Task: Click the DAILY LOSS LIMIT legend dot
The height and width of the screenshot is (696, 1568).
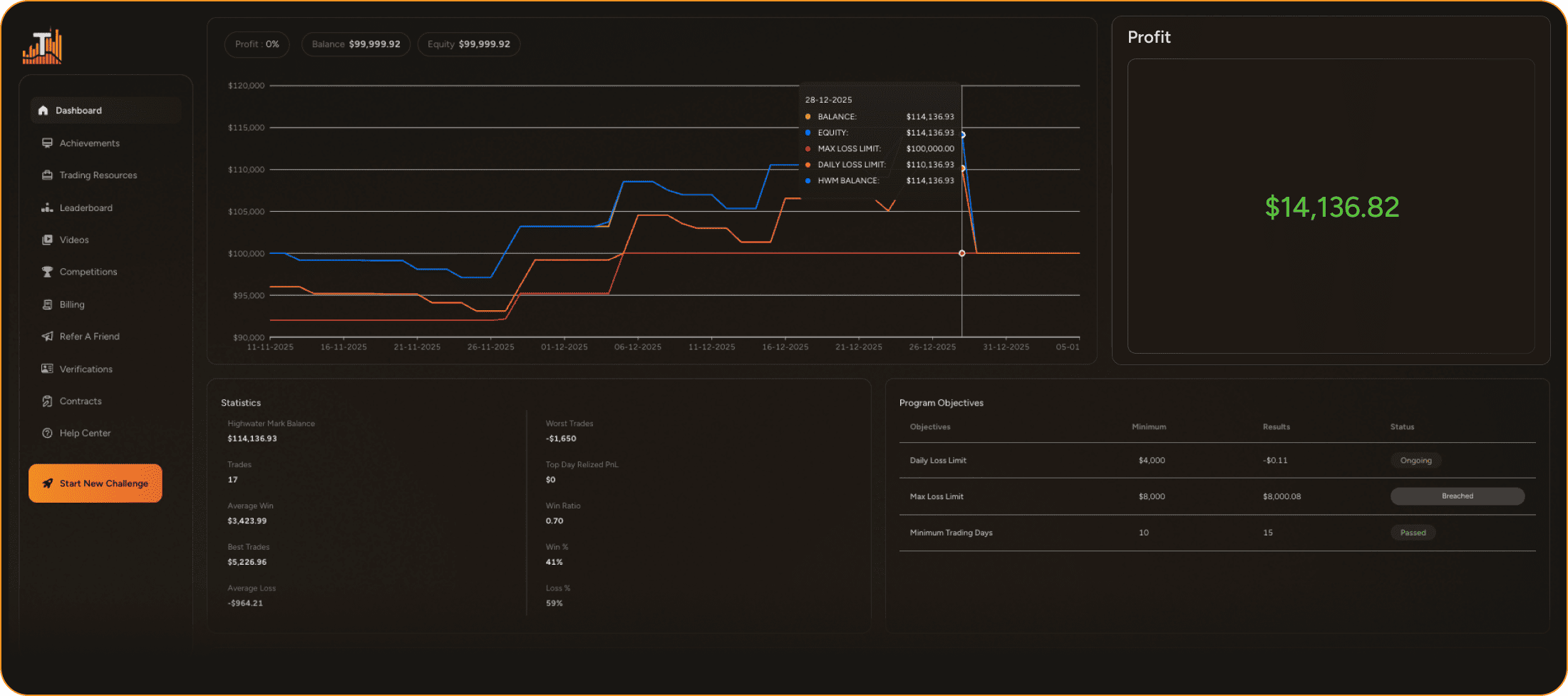Action: coord(808,165)
